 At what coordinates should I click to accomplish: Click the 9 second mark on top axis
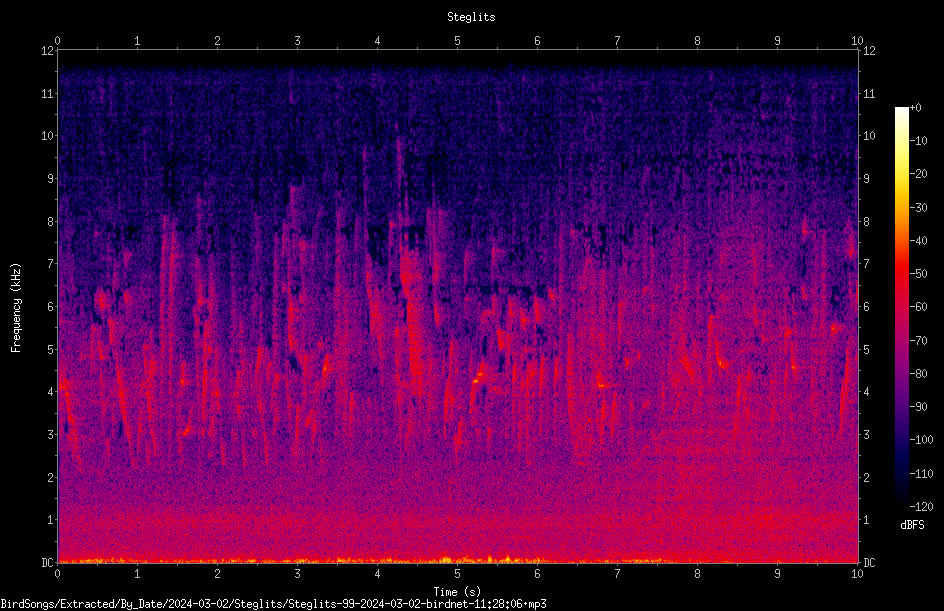coord(777,41)
